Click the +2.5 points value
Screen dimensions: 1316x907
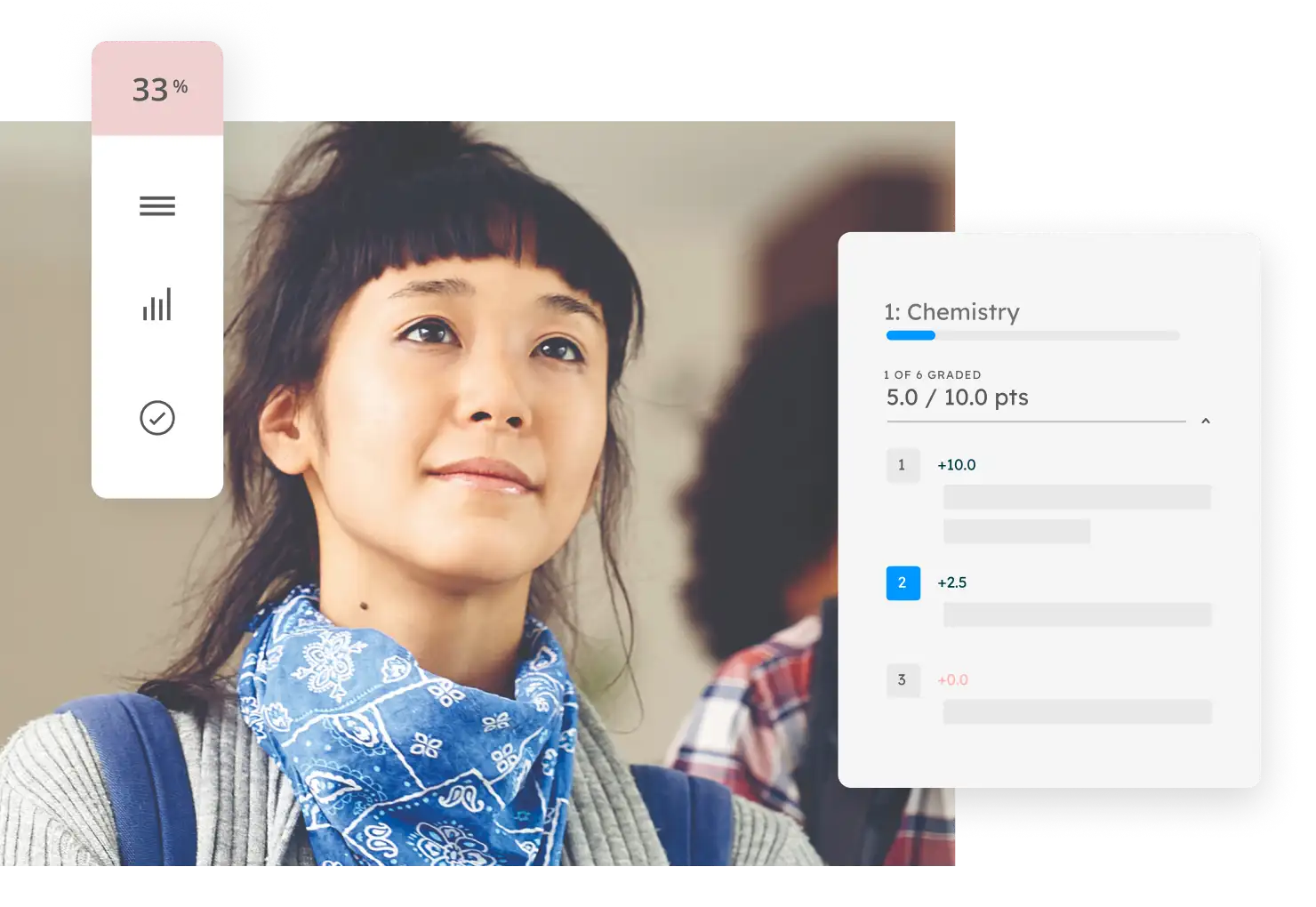[952, 583]
